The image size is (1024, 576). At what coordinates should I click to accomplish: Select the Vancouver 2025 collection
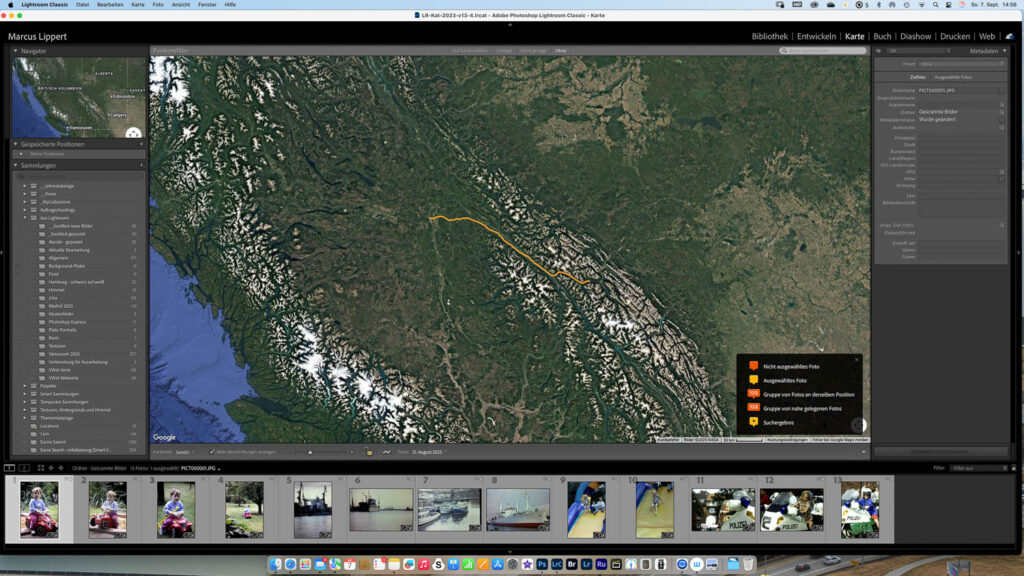63,354
